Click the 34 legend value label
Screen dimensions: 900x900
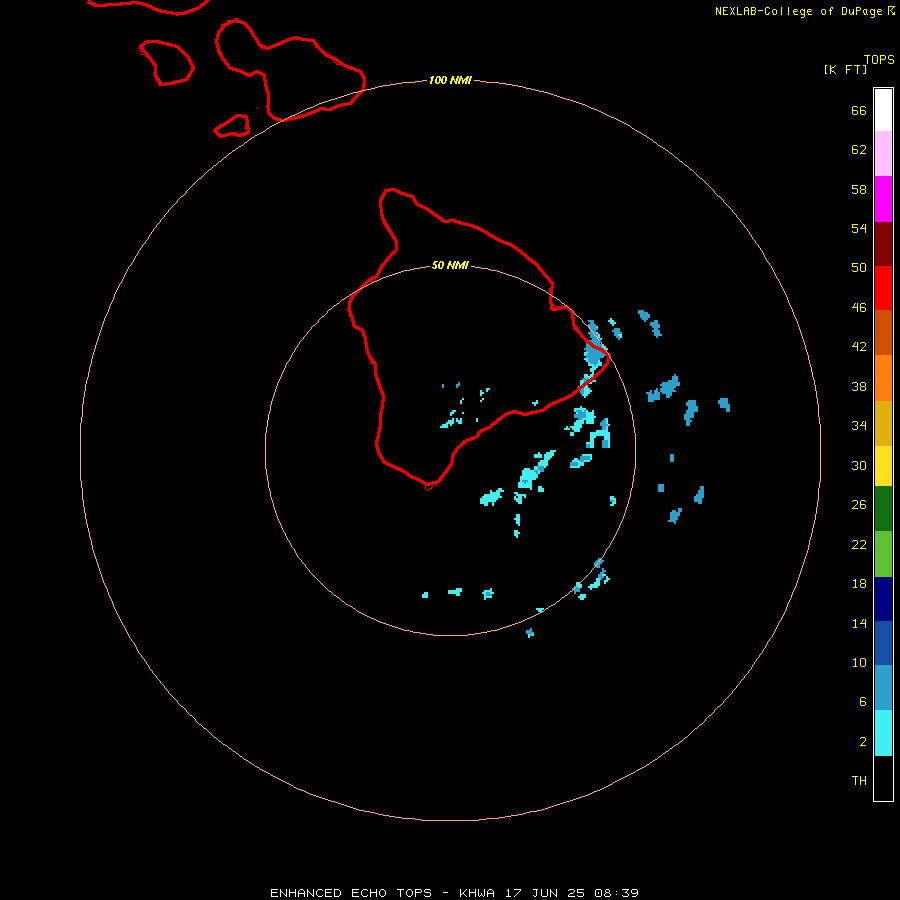pyautogui.click(x=859, y=425)
